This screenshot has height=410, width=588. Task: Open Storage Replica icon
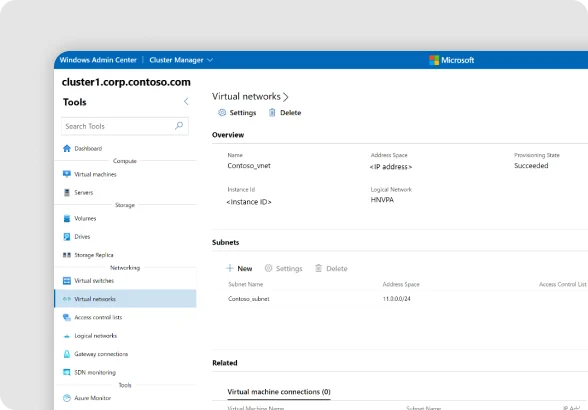pyautogui.click(x=67, y=255)
